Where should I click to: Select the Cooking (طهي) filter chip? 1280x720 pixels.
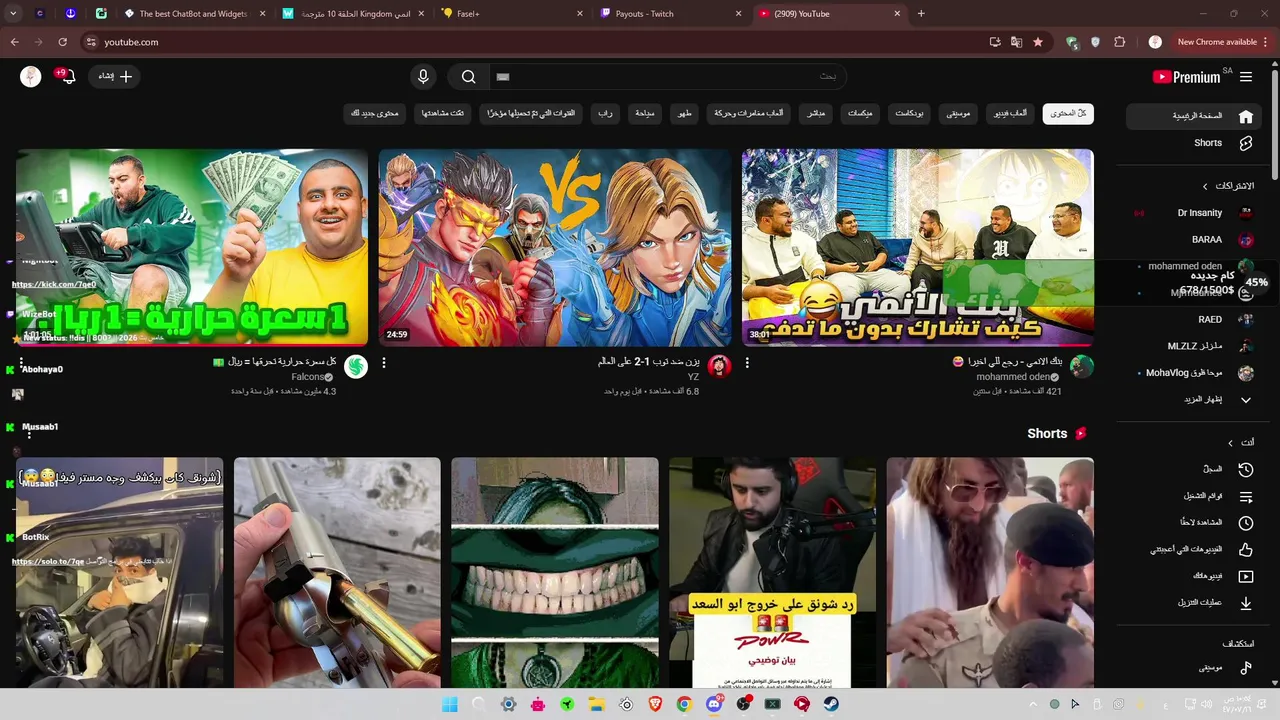coord(683,113)
